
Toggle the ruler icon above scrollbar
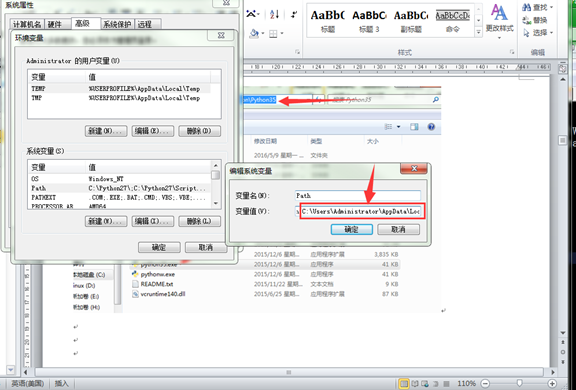pos(562,69)
